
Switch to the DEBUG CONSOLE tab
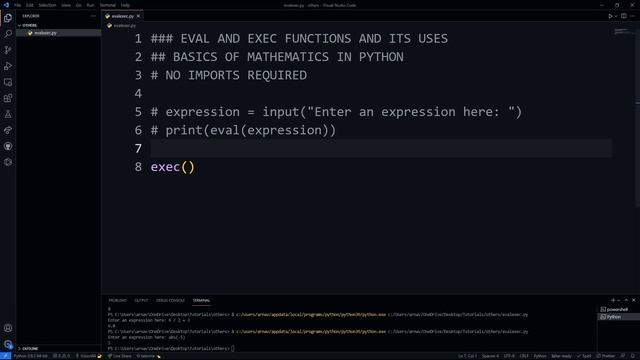(170, 300)
